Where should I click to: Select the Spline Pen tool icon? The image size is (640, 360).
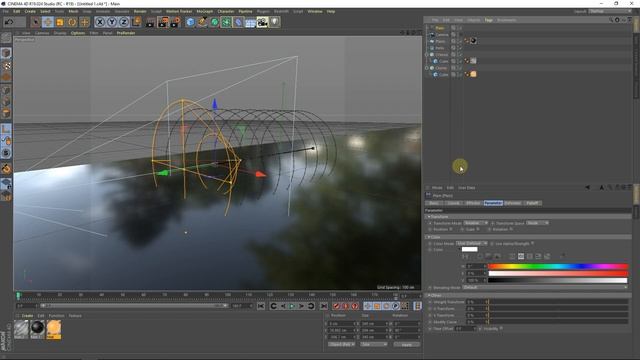point(202,22)
